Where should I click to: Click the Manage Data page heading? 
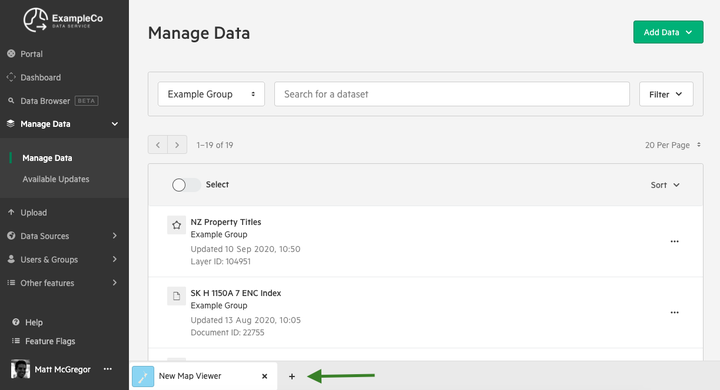tap(199, 33)
